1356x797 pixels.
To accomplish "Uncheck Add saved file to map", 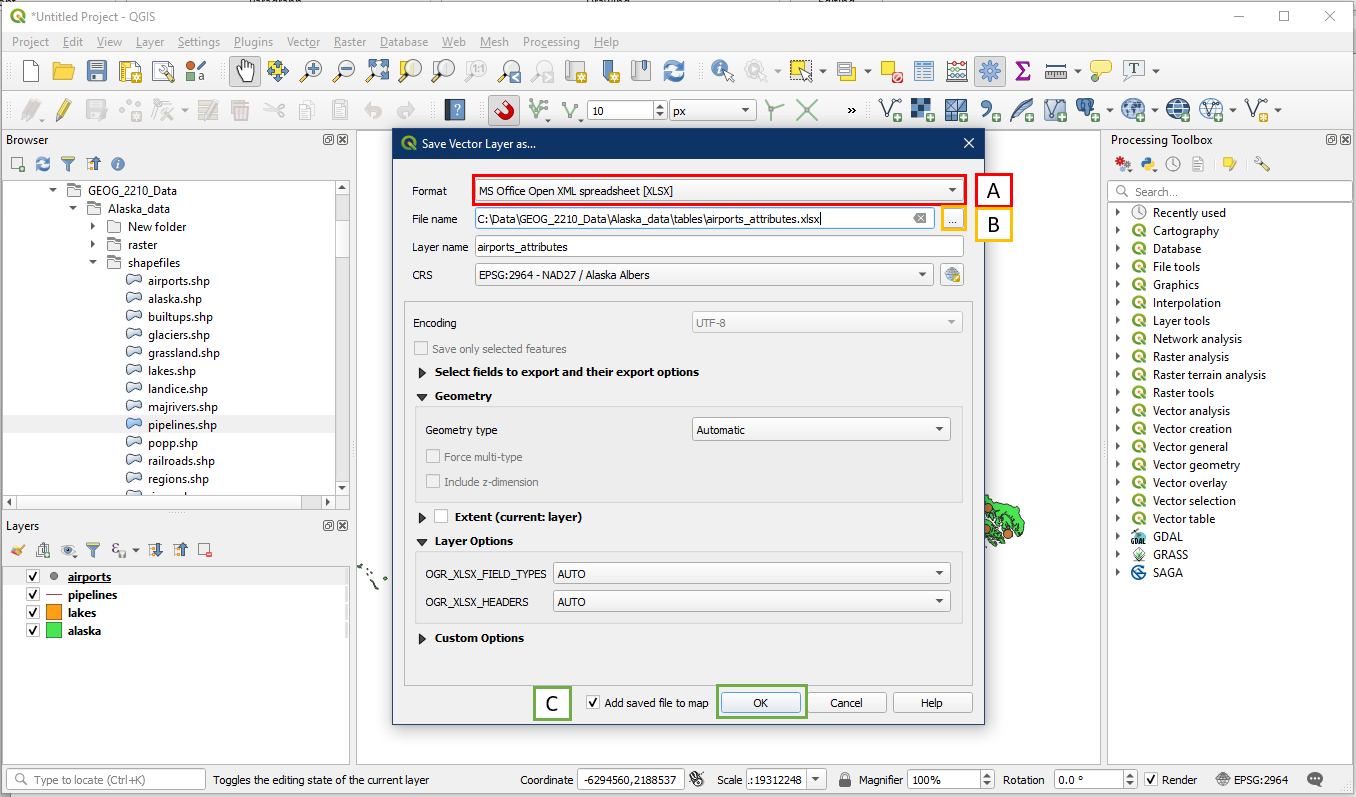I will 594,703.
